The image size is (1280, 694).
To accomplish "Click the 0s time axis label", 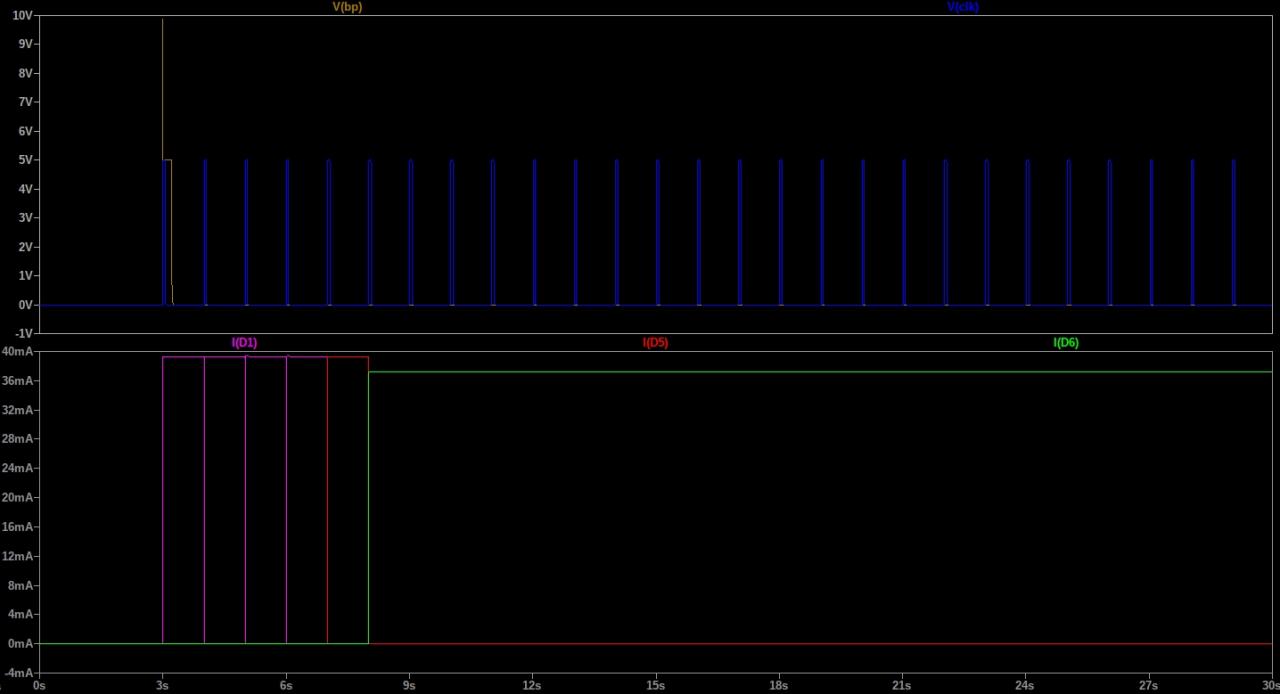I will tap(39, 686).
